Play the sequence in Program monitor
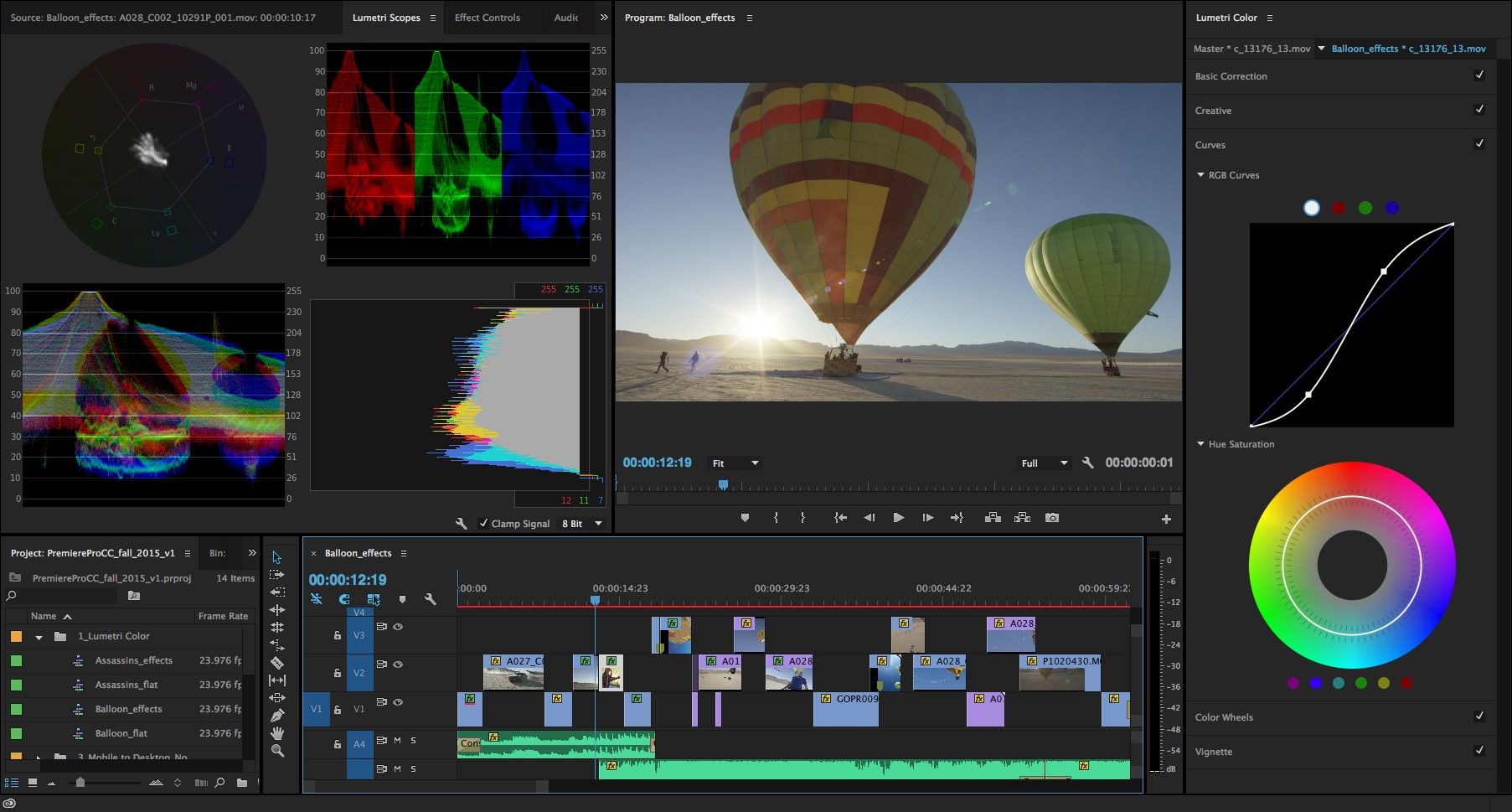This screenshot has height=812, width=1512. click(x=898, y=518)
